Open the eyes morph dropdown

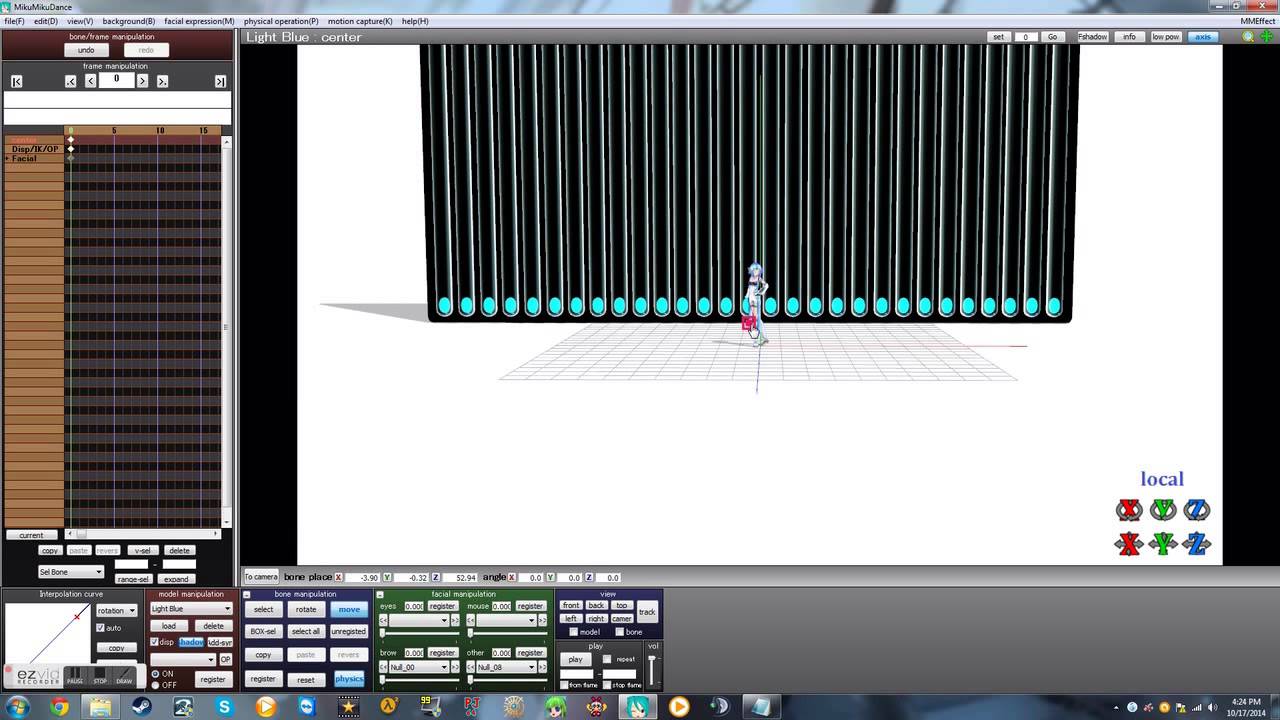(x=419, y=620)
